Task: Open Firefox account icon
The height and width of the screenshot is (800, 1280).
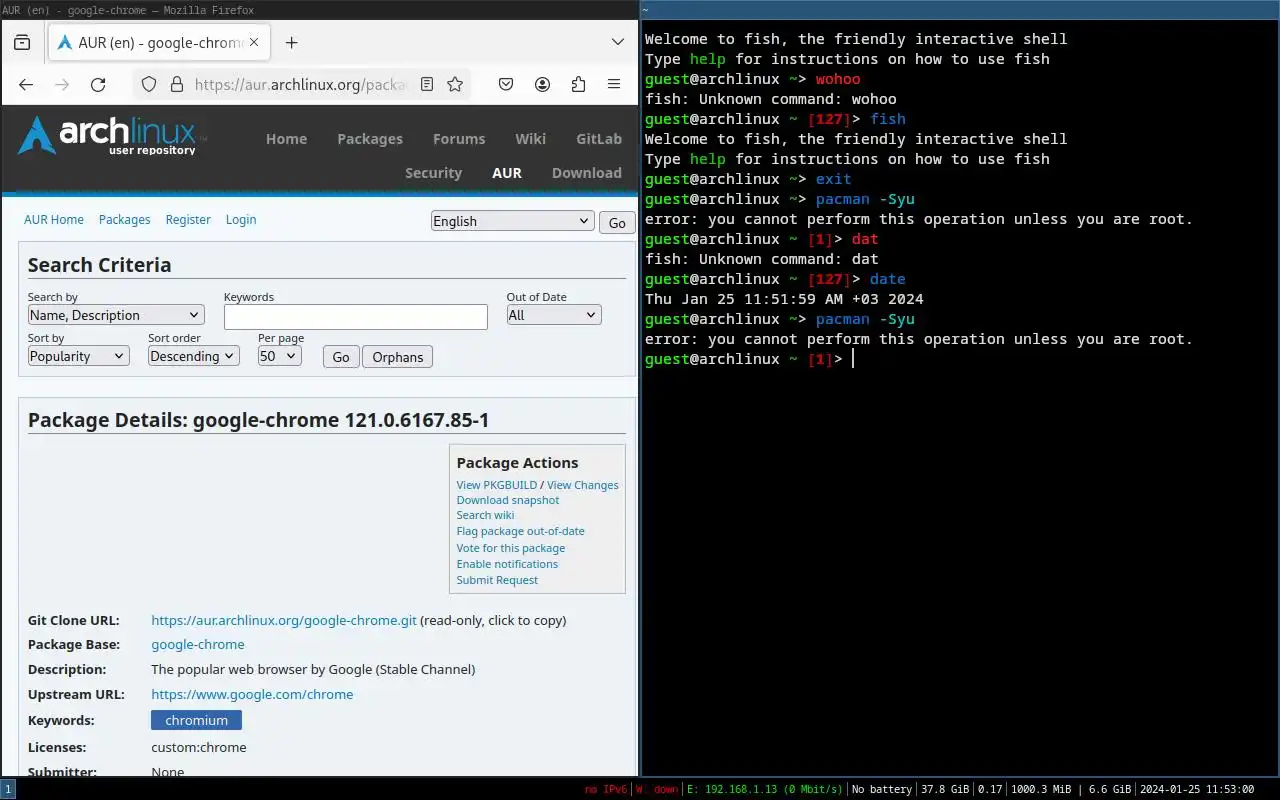Action: pos(542,85)
